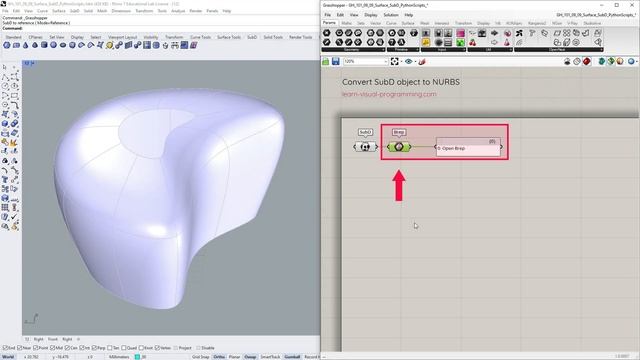This screenshot has height=360, width=640.
Task: Toggle Ortho in Rhino status bar
Action: (219, 357)
